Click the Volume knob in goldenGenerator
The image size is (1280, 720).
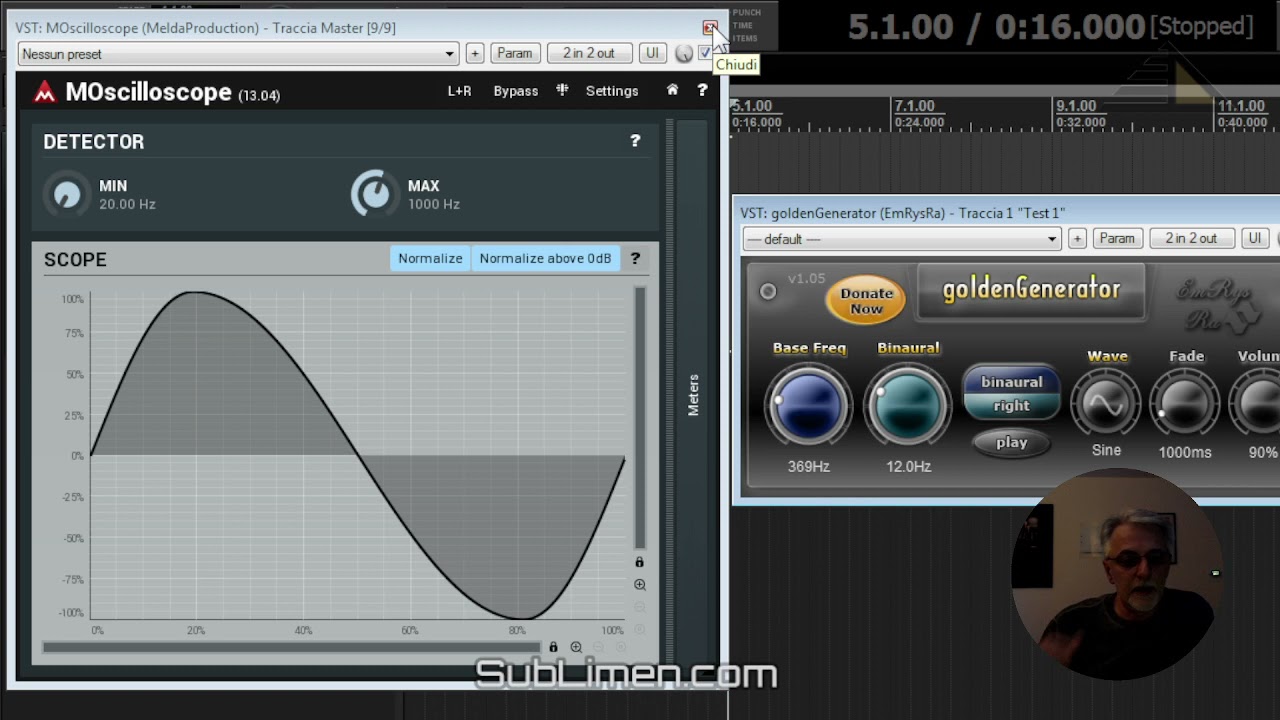pos(1258,404)
